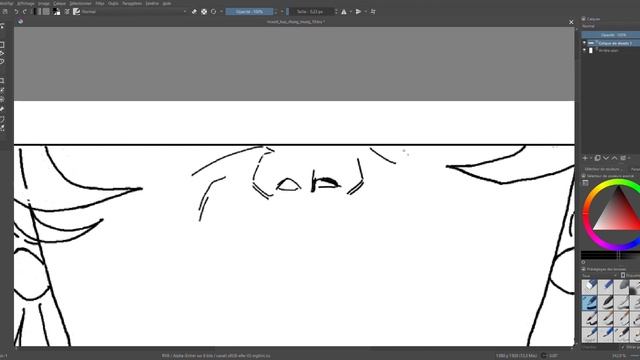
Task: Click the Undo arrow in the toolbar
Action: tap(16, 12)
